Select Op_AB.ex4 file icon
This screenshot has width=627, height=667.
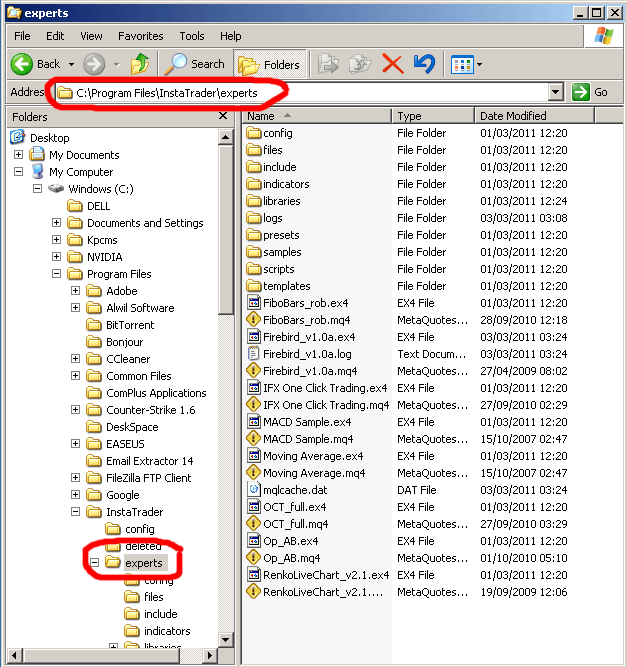click(x=254, y=541)
